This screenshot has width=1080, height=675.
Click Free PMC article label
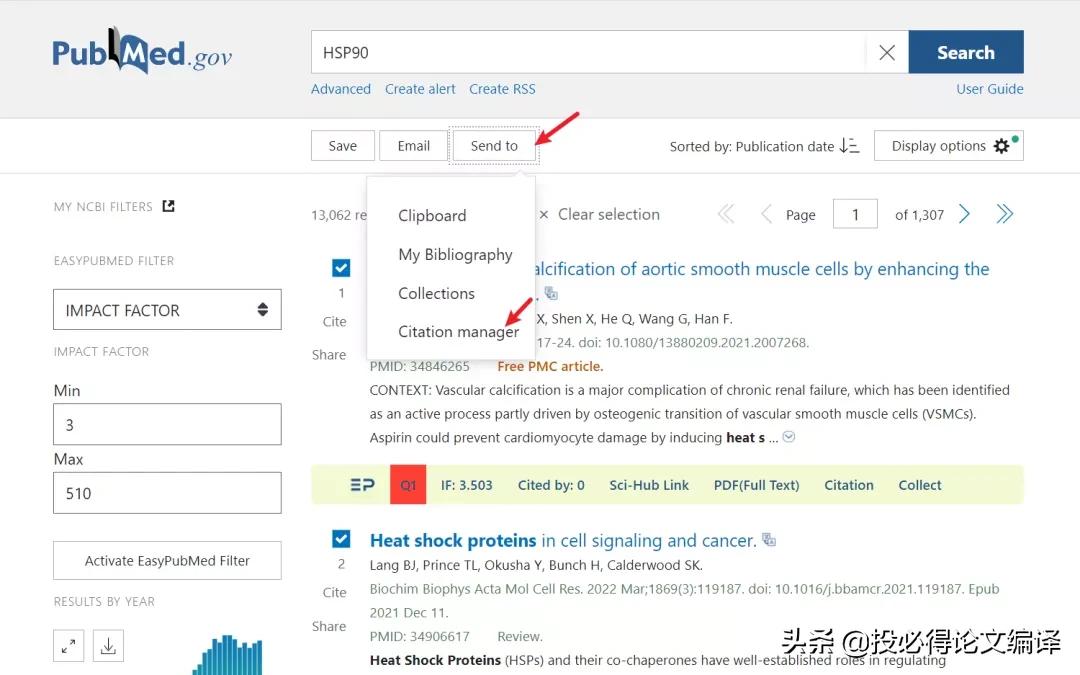pos(550,366)
